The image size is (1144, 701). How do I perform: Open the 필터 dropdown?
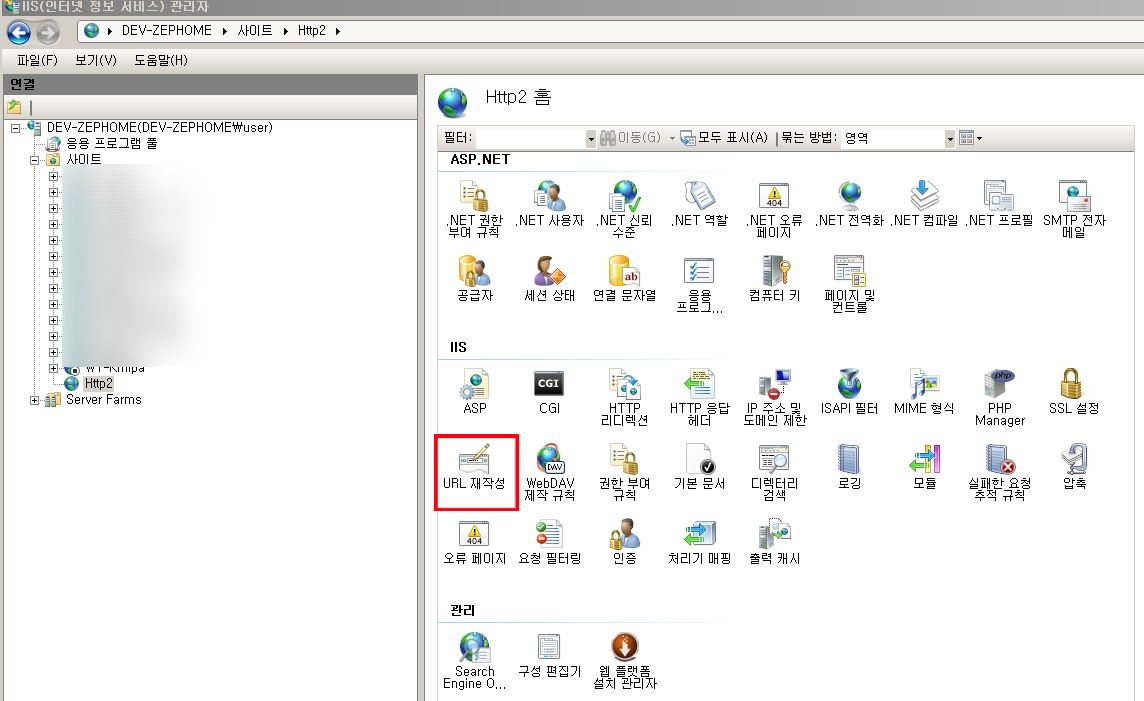[591, 138]
